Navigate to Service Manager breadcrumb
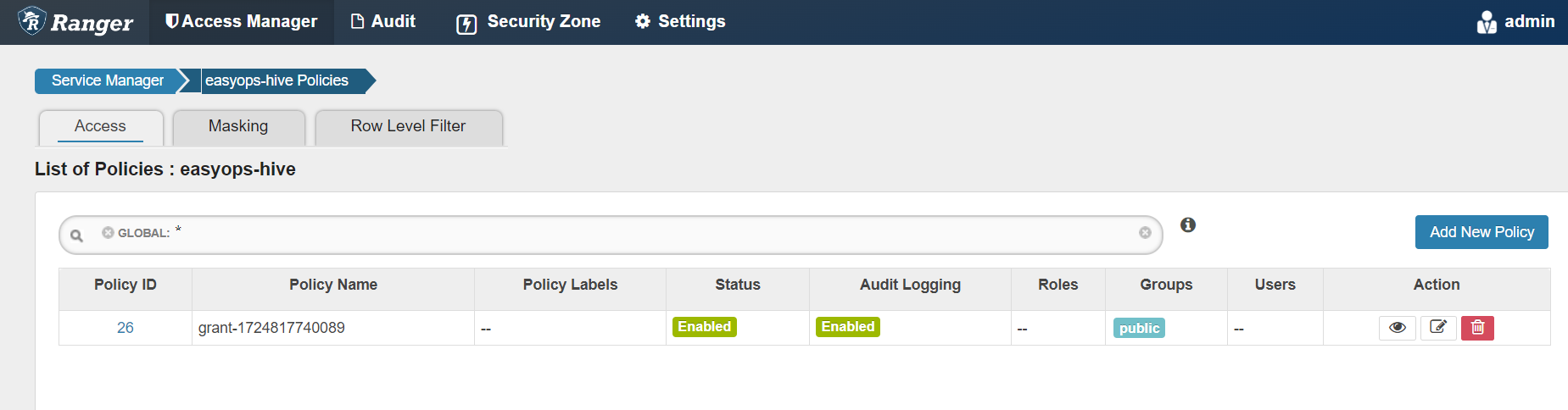 pyautogui.click(x=108, y=80)
